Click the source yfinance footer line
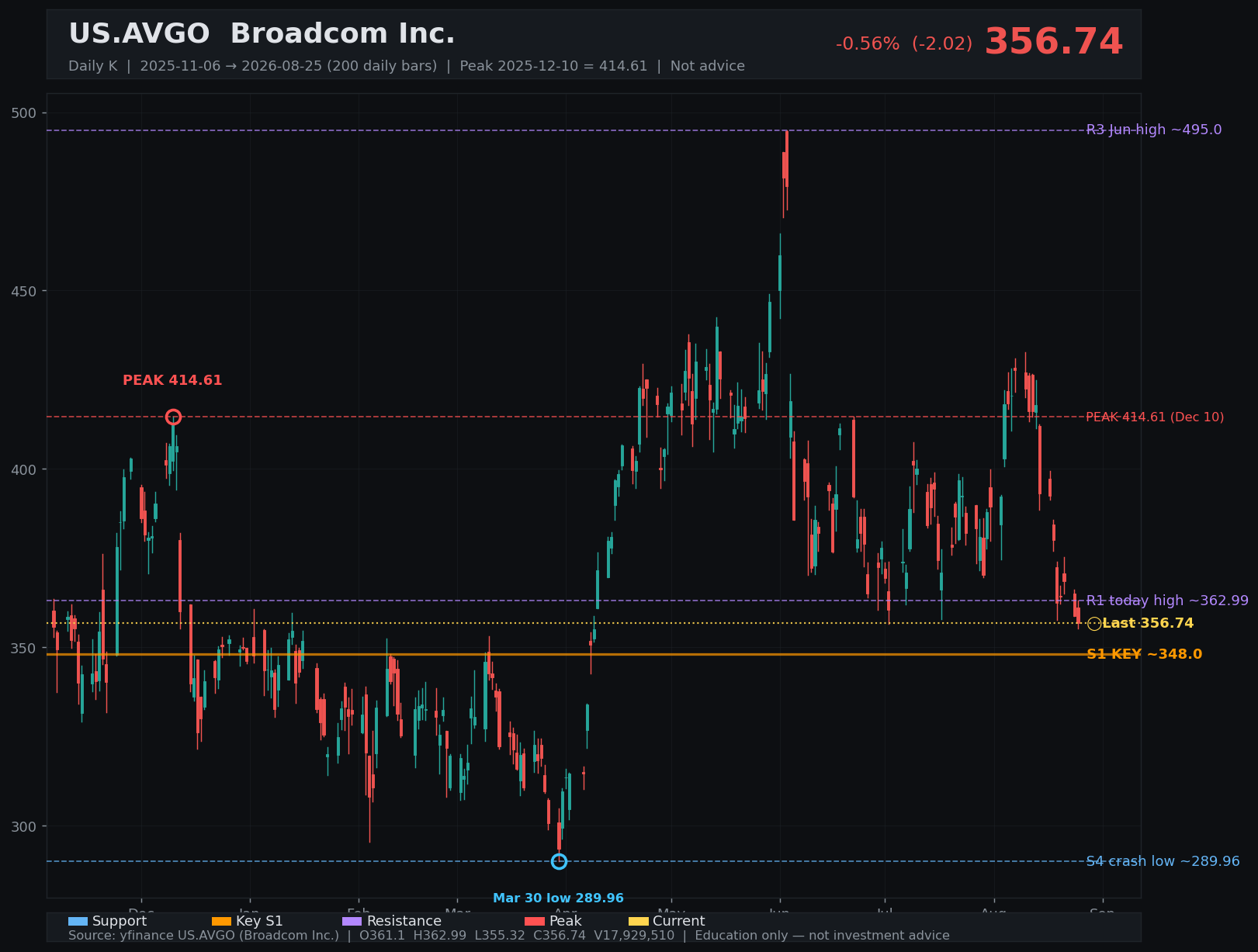This screenshot has height=952, width=1258. pyautogui.click(x=509, y=936)
